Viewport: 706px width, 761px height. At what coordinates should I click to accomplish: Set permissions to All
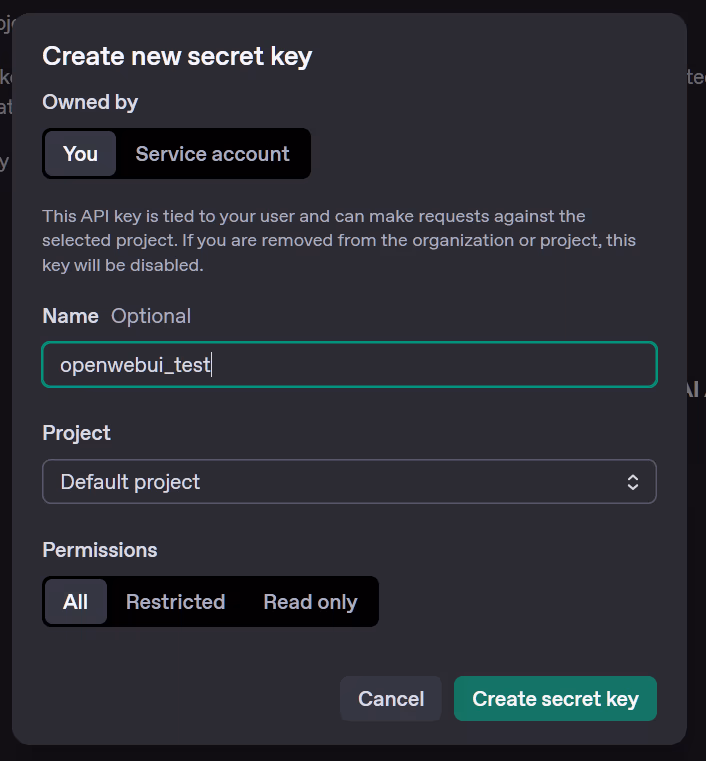[x=75, y=602]
